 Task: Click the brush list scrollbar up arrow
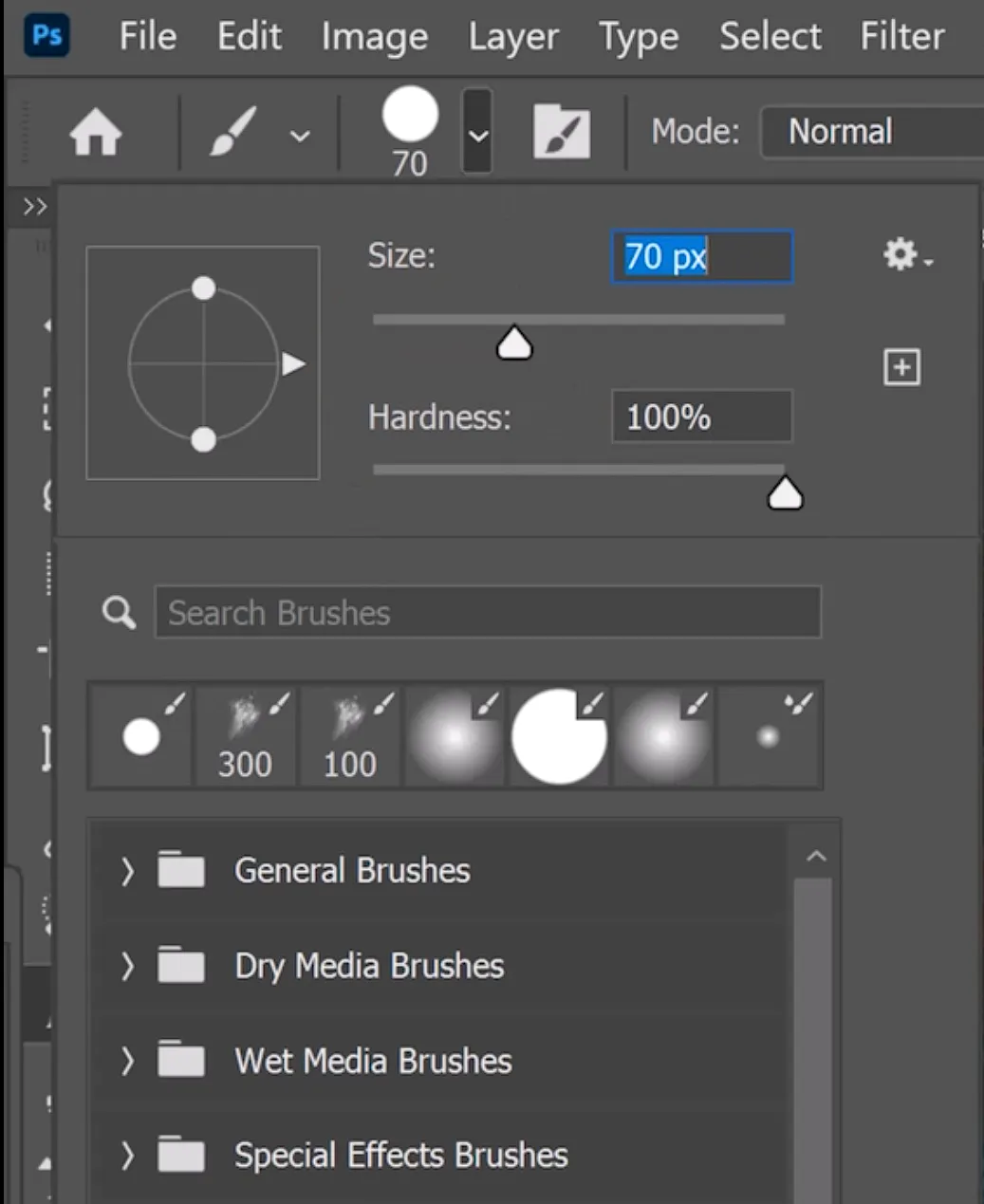point(816,857)
